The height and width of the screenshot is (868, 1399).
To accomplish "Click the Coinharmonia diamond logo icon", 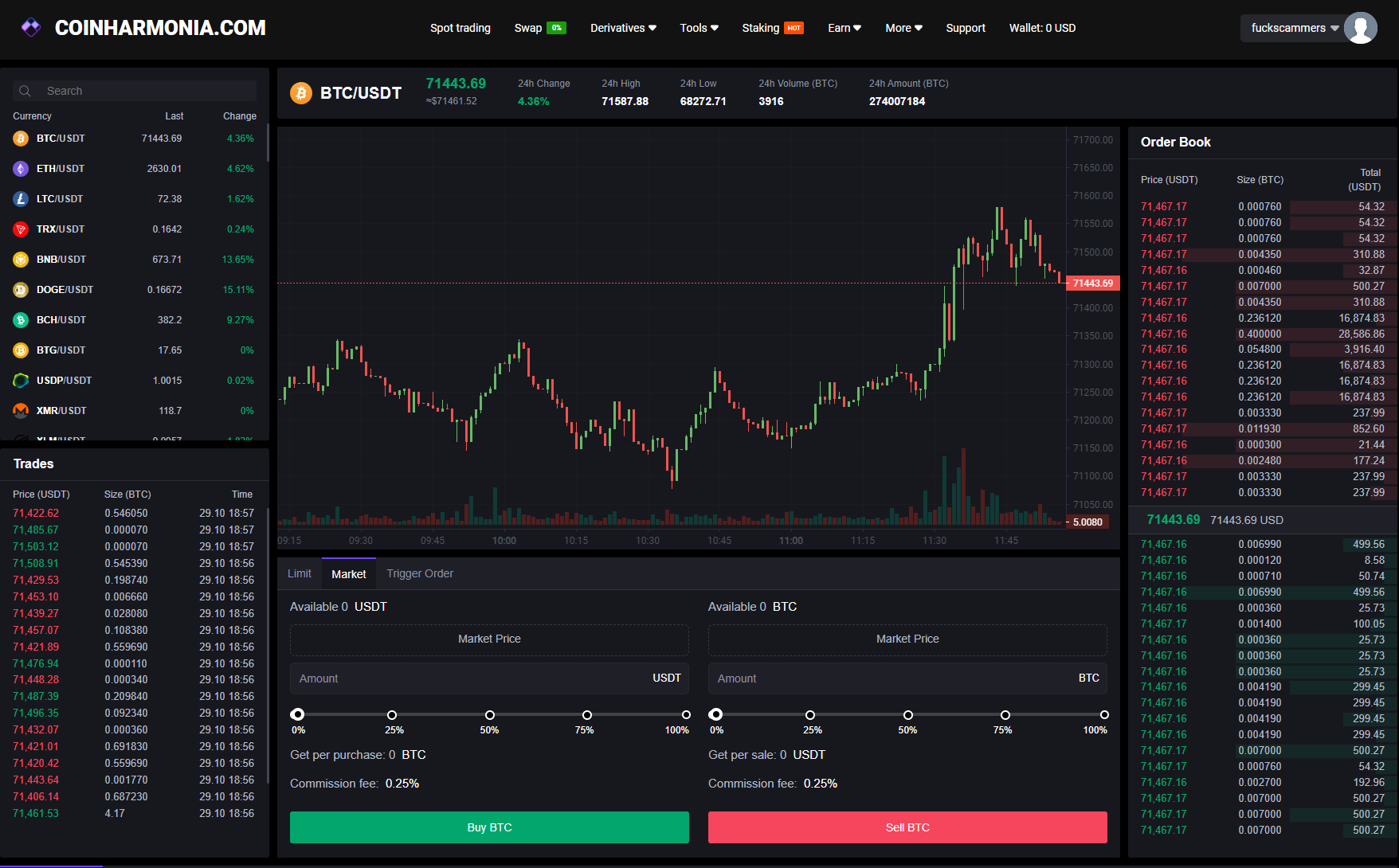I will (x=31, y=28).
